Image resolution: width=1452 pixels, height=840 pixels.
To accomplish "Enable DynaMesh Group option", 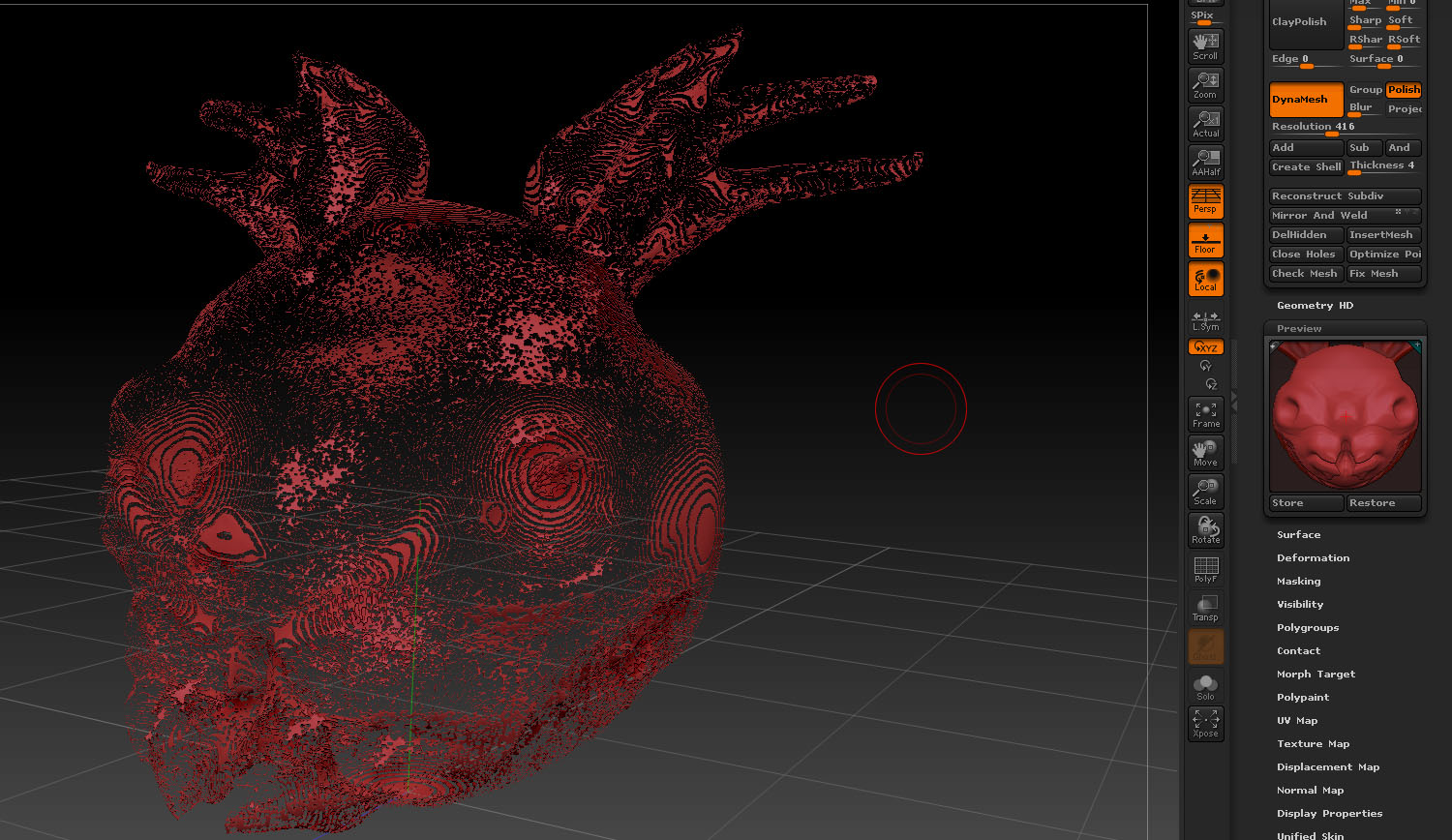I will click(1365, 90).
